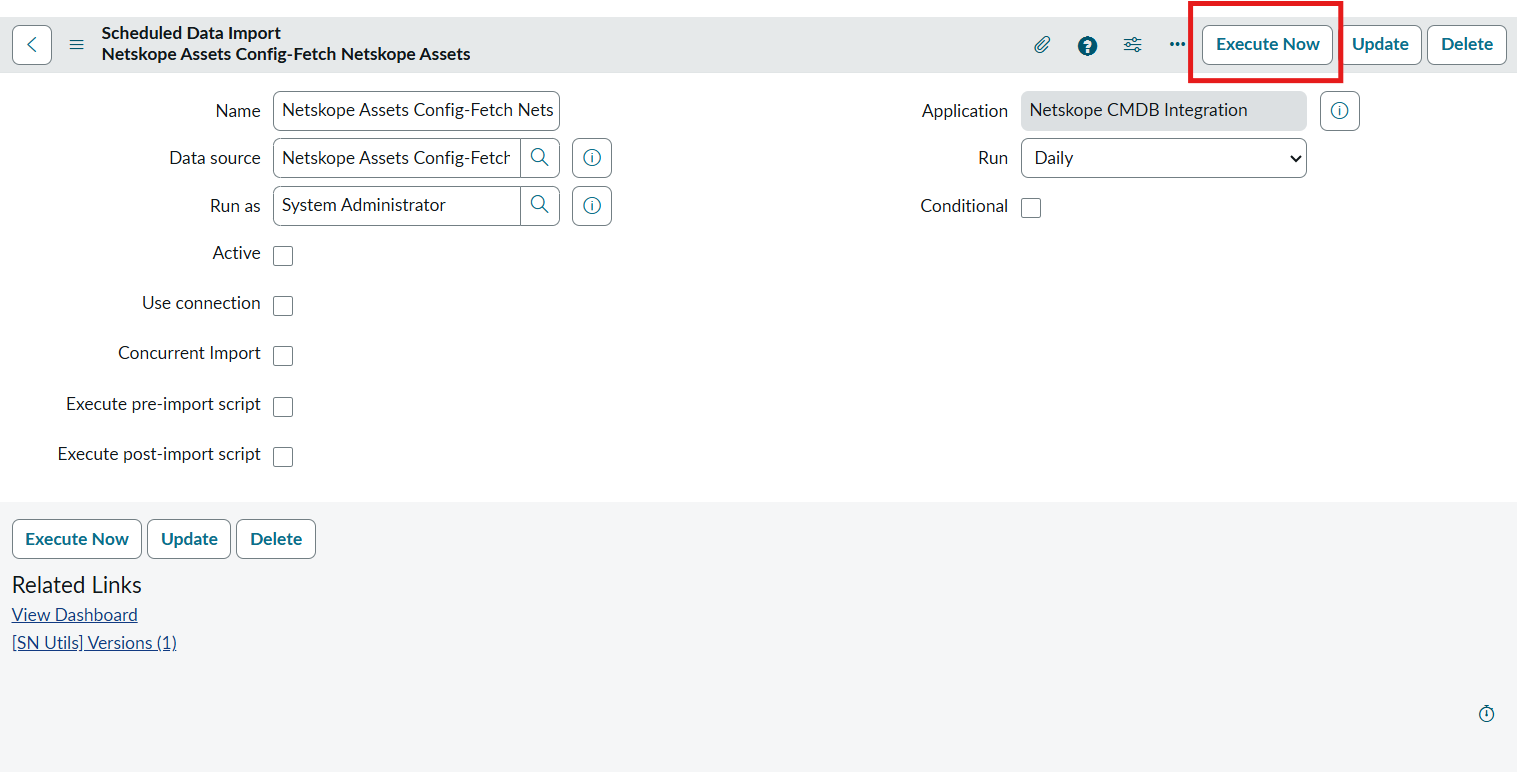1517x772 pixels.
Task: Open more options ellipsis in header
Action: coord(1177,45)
